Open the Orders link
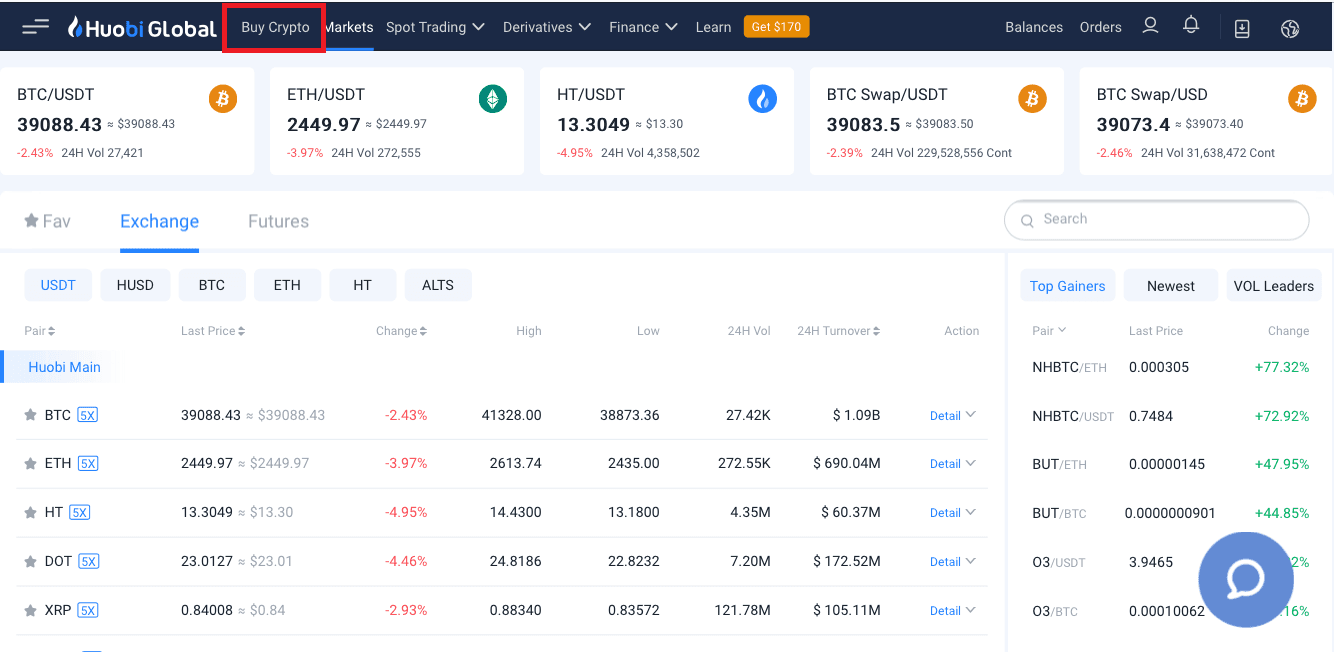The height and width of the screenshot is (652, 1334). tap(1101, 27)
